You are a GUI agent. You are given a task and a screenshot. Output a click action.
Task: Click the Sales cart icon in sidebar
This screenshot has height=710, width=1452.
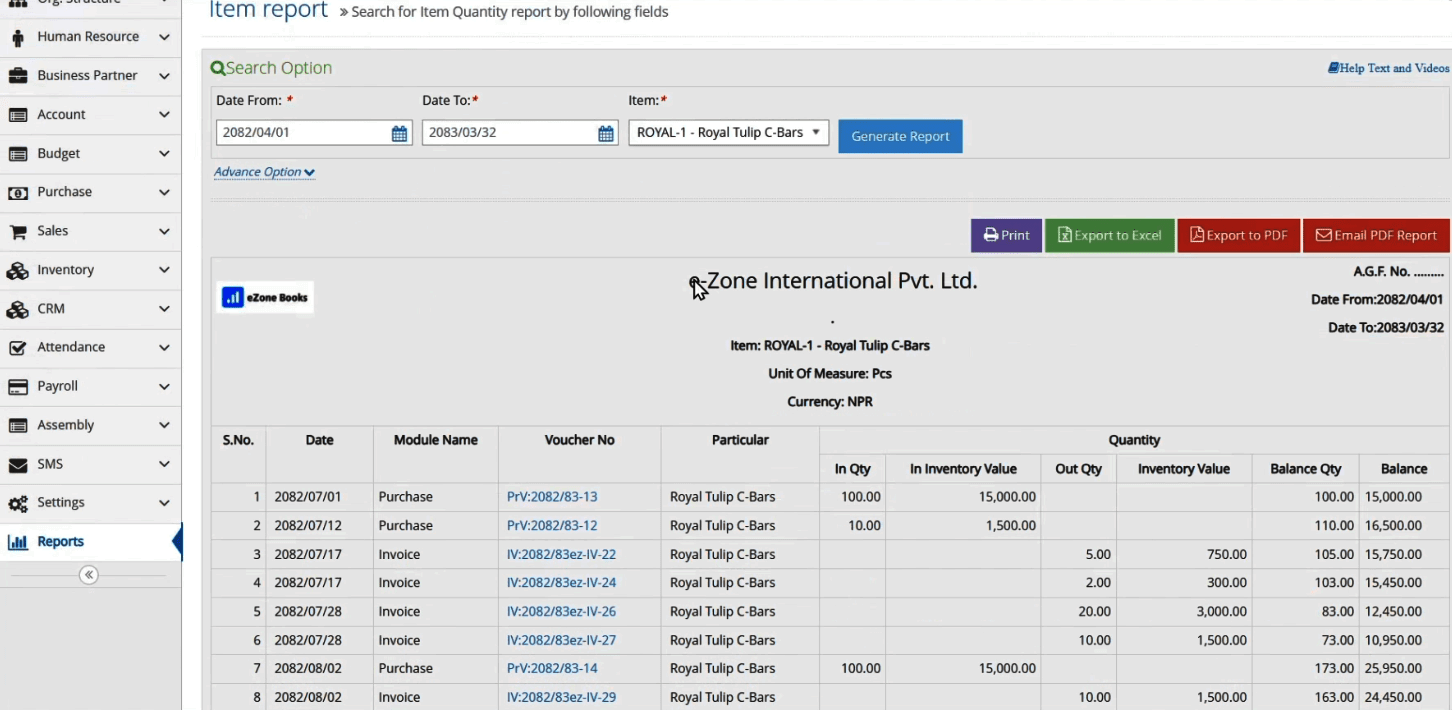[x=17, y=231]
